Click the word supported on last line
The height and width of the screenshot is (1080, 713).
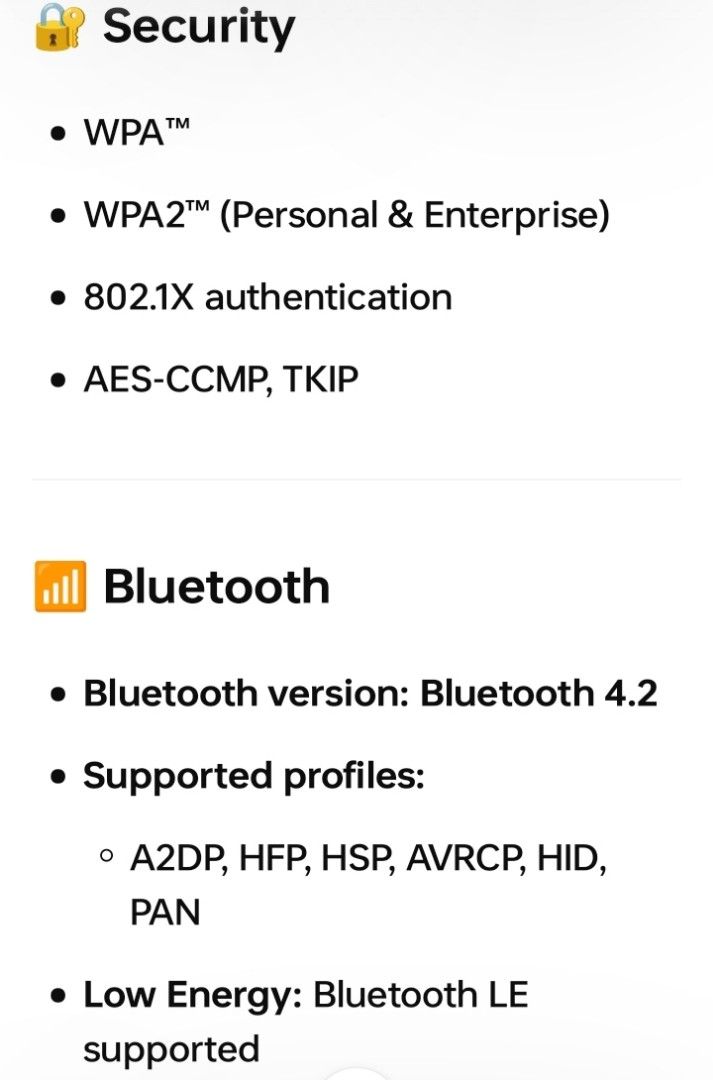pos(170,1049)
